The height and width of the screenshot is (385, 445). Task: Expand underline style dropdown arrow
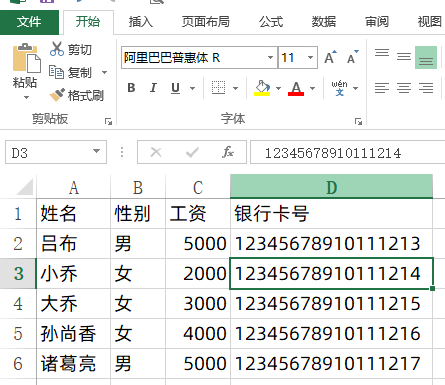[192, 88]
